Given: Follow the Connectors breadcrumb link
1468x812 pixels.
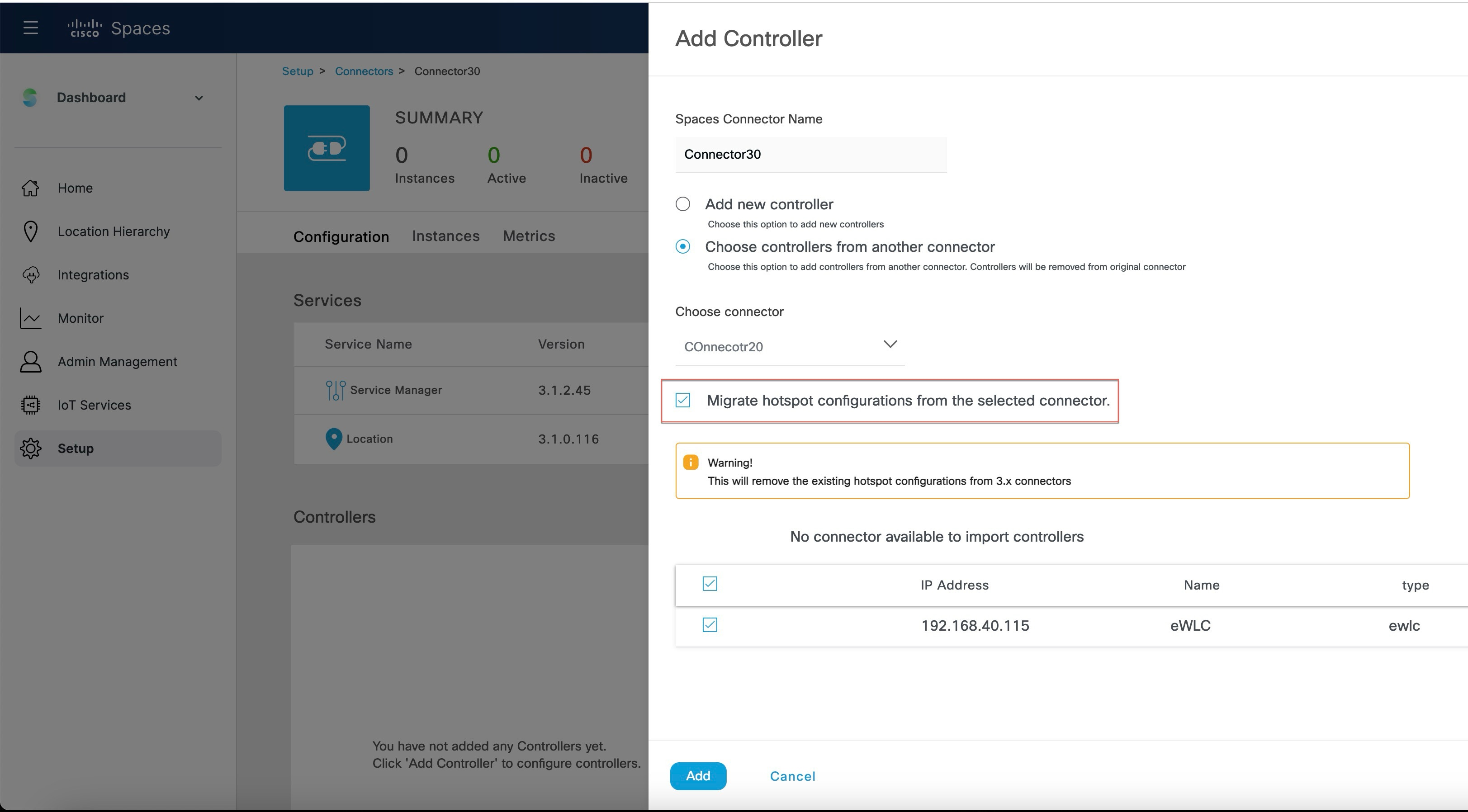Looking at the screenshot, I should tap(364, 71).
